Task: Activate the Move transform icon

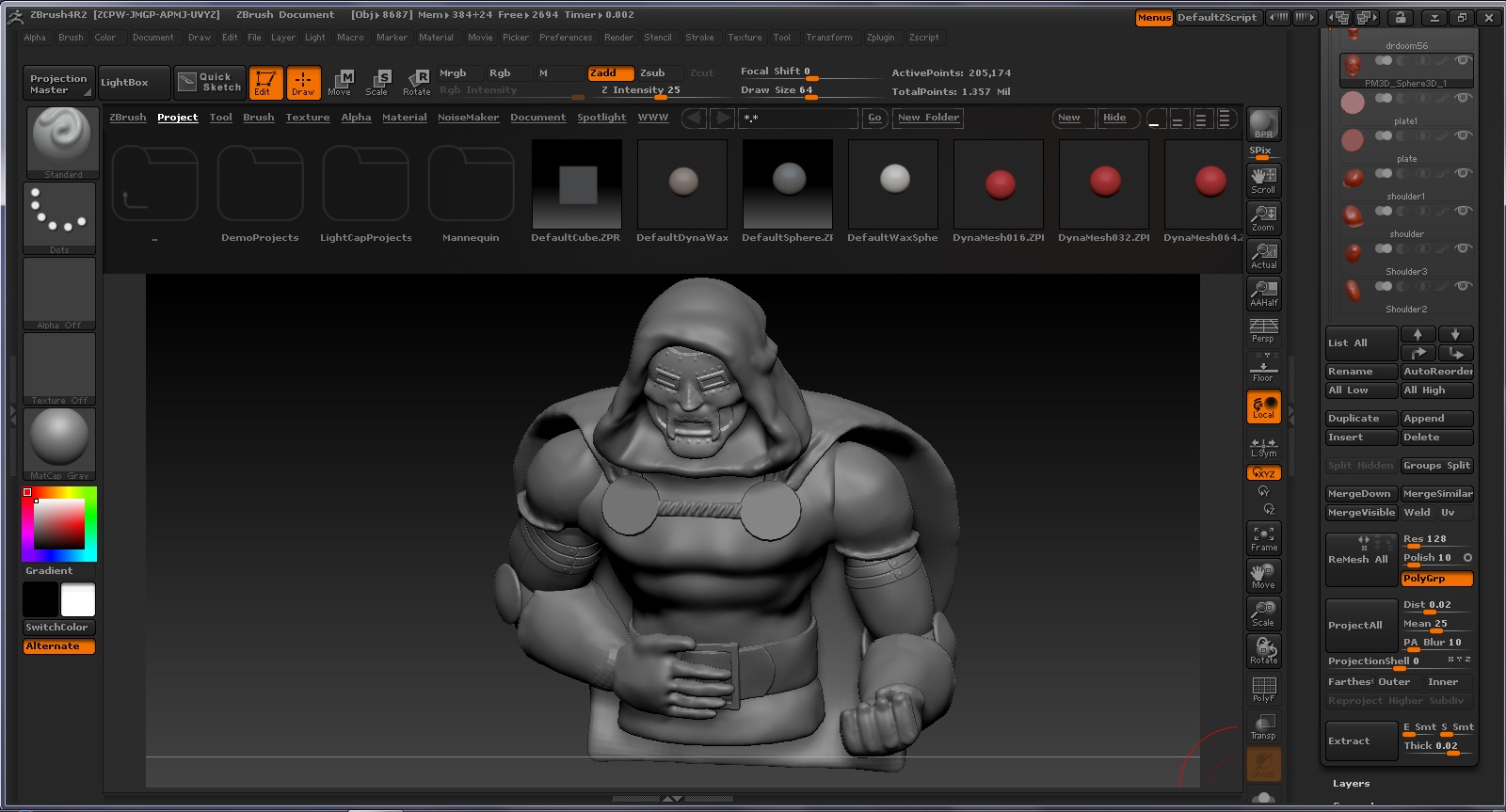Action: (340, 83)
